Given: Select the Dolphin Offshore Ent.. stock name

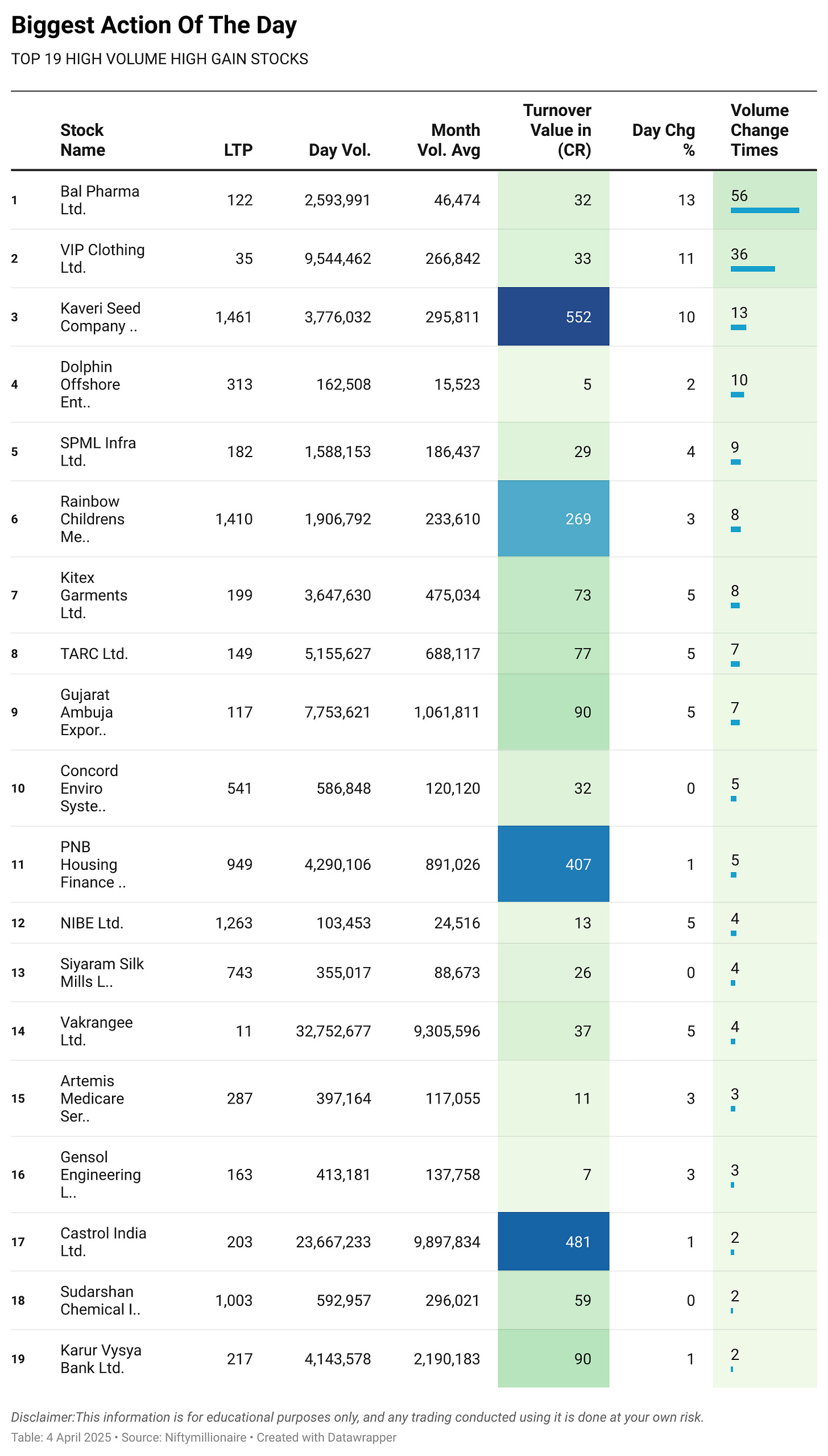Looking at the screenshot, I should click(x=90, y=384).
